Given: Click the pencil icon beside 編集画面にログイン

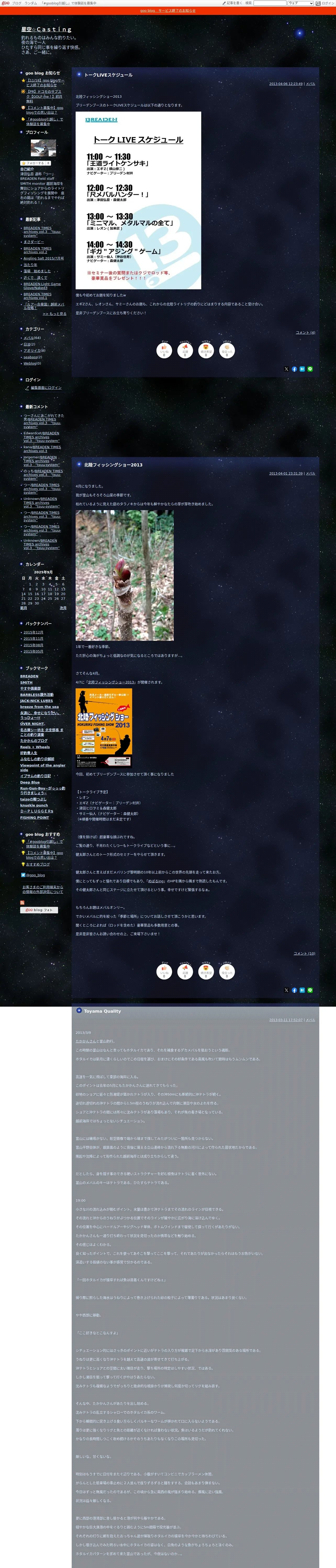Looking at the screenshot, I should pos(27,388).
